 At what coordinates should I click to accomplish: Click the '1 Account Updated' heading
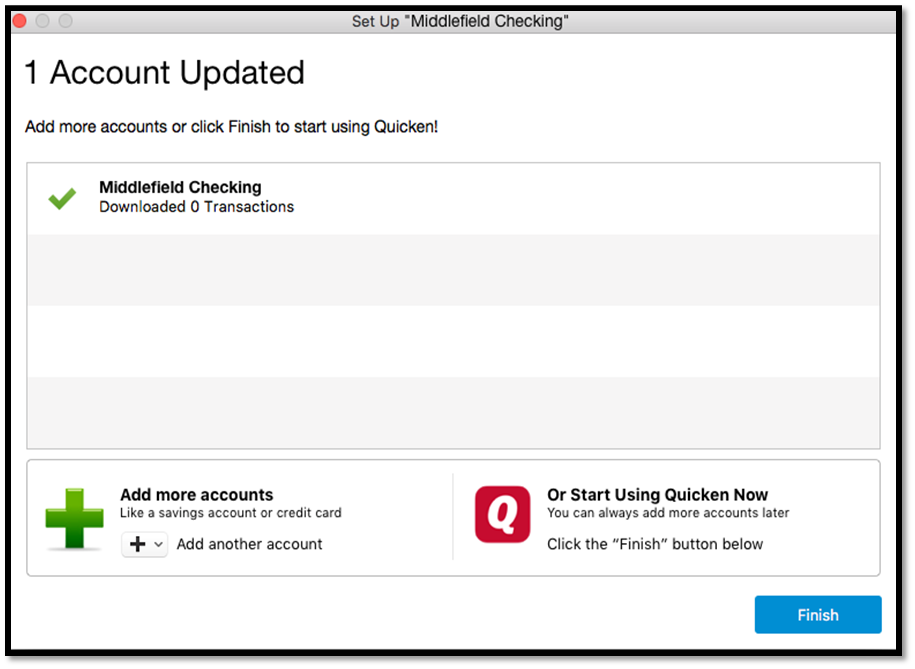165,73
